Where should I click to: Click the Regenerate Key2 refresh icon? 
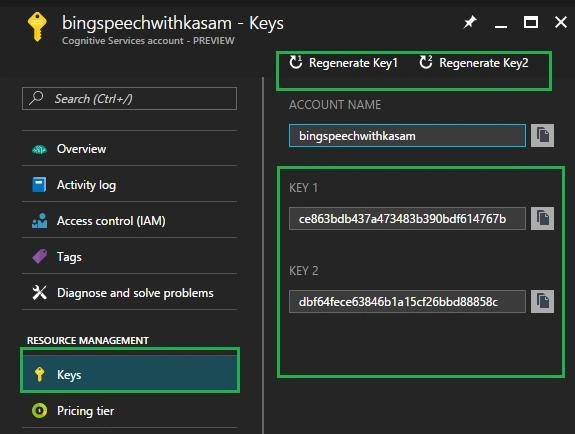426,62
